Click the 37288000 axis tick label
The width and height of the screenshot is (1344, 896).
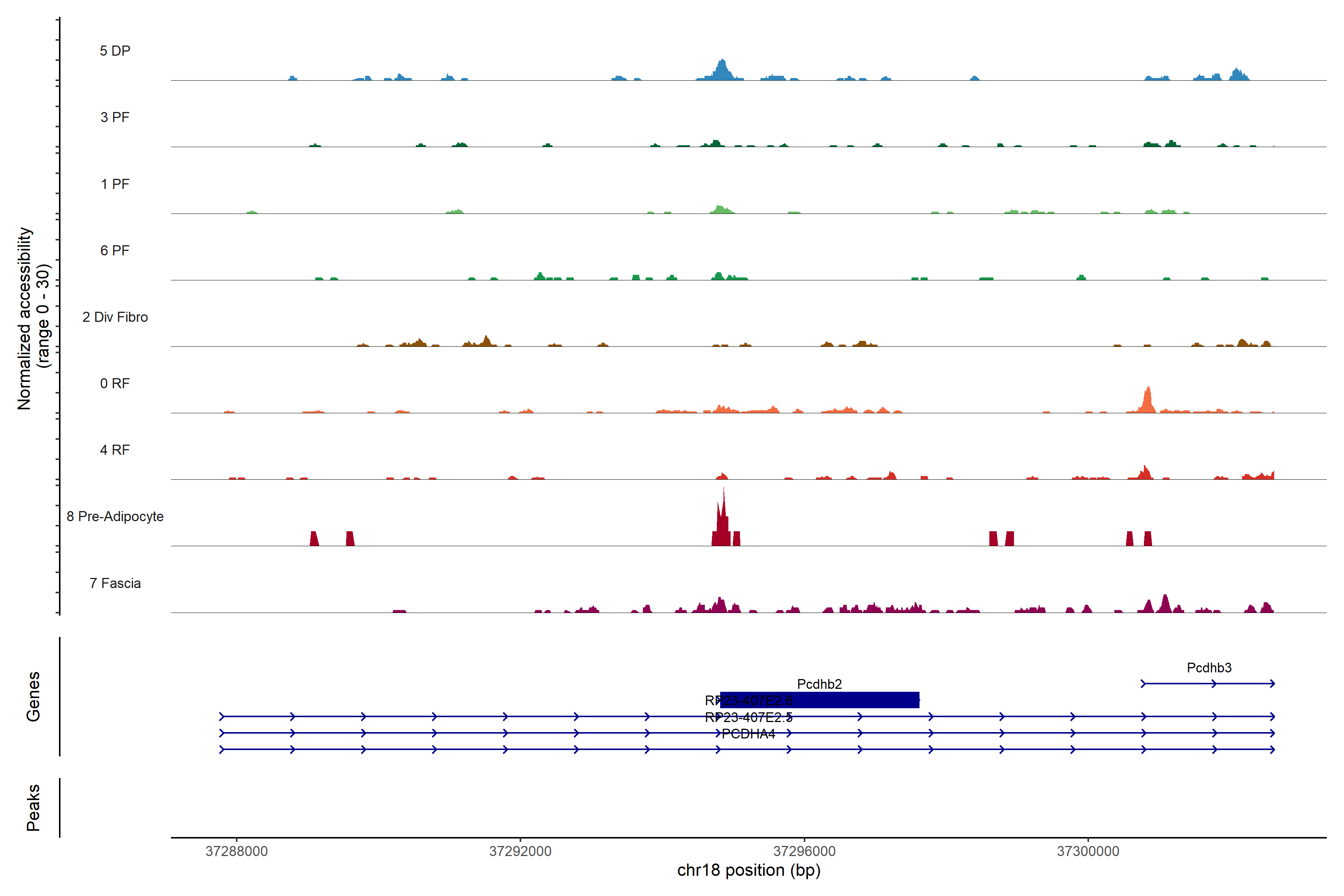click(237, 852)
